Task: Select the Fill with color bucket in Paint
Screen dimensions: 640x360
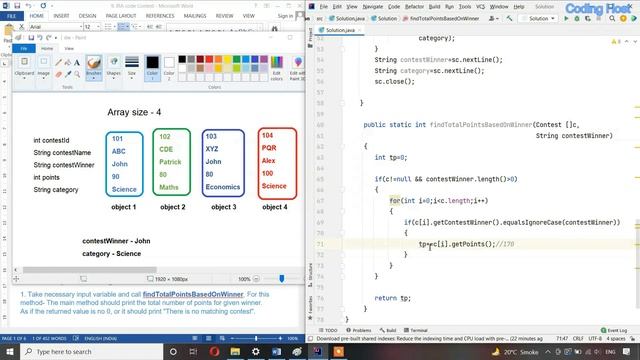Action: pos(68,62)
